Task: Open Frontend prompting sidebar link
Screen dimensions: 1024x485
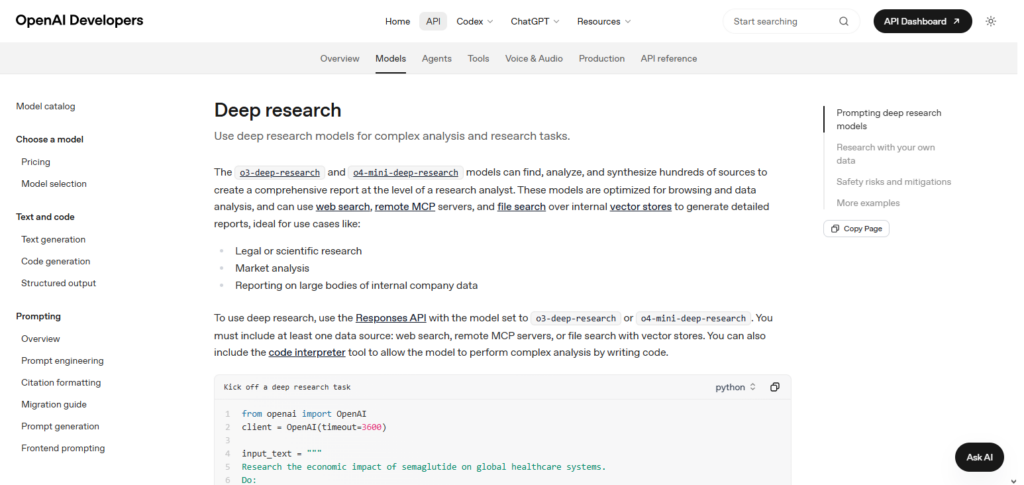Action: pos(63,448)
